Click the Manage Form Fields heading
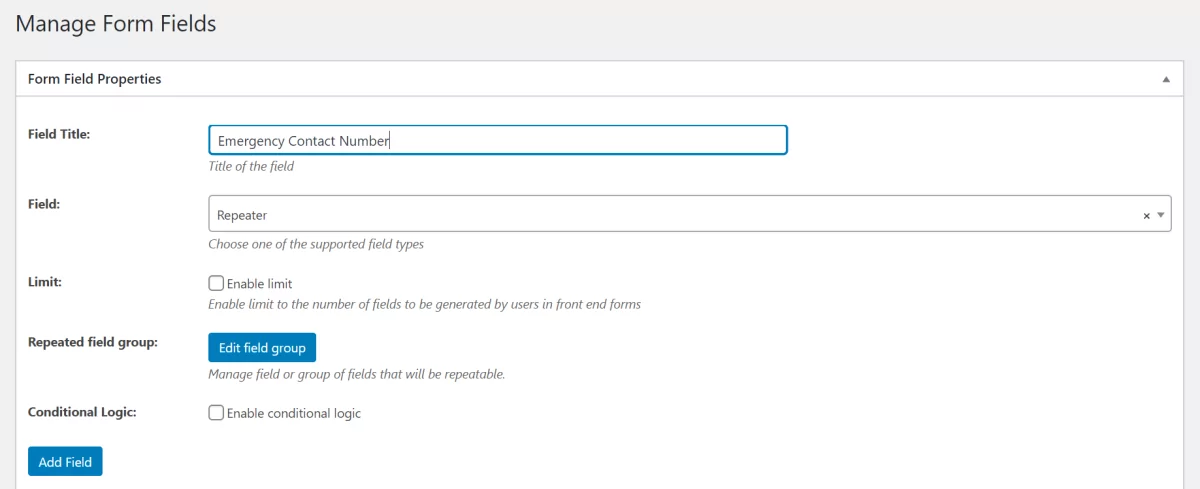1200x489 pixels. pyautogui.click(x=116, y=24)
